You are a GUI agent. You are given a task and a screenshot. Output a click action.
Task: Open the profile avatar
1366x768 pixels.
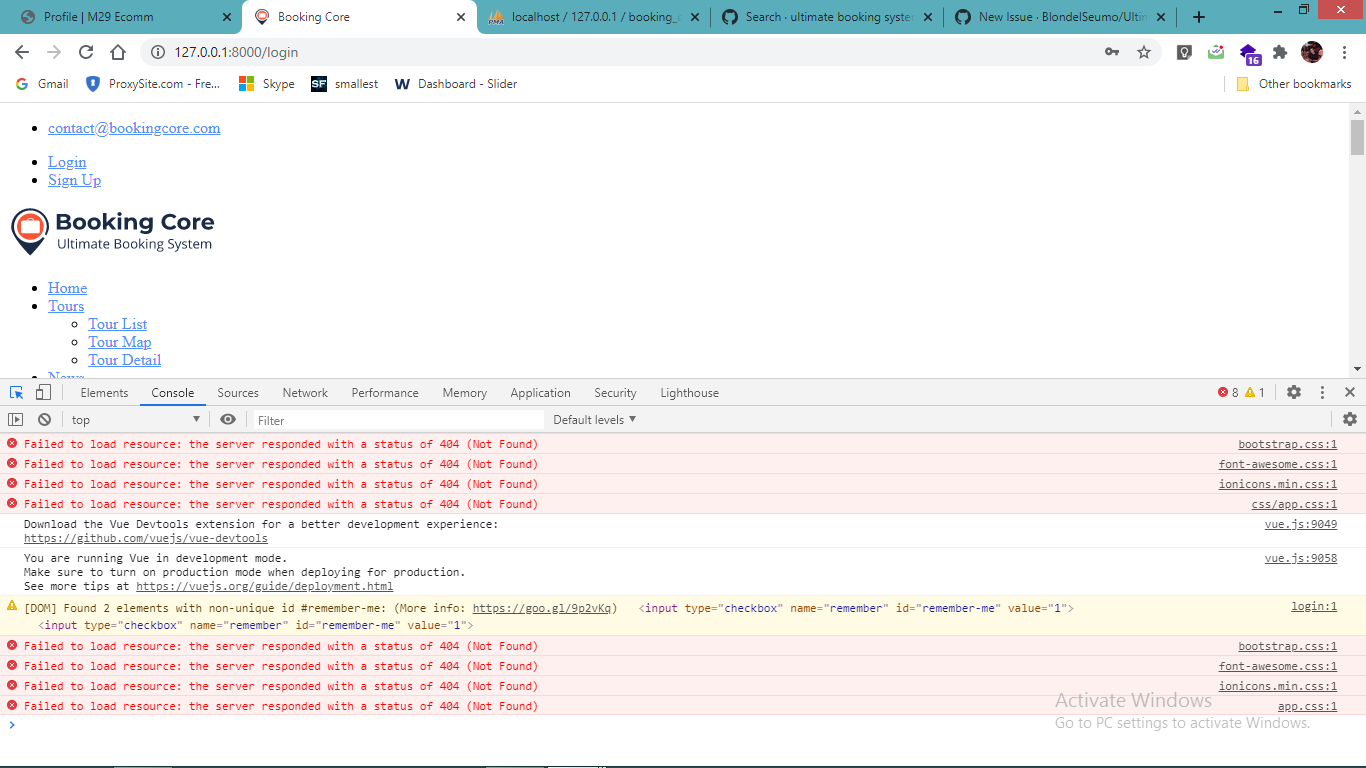click(1312, 52)
